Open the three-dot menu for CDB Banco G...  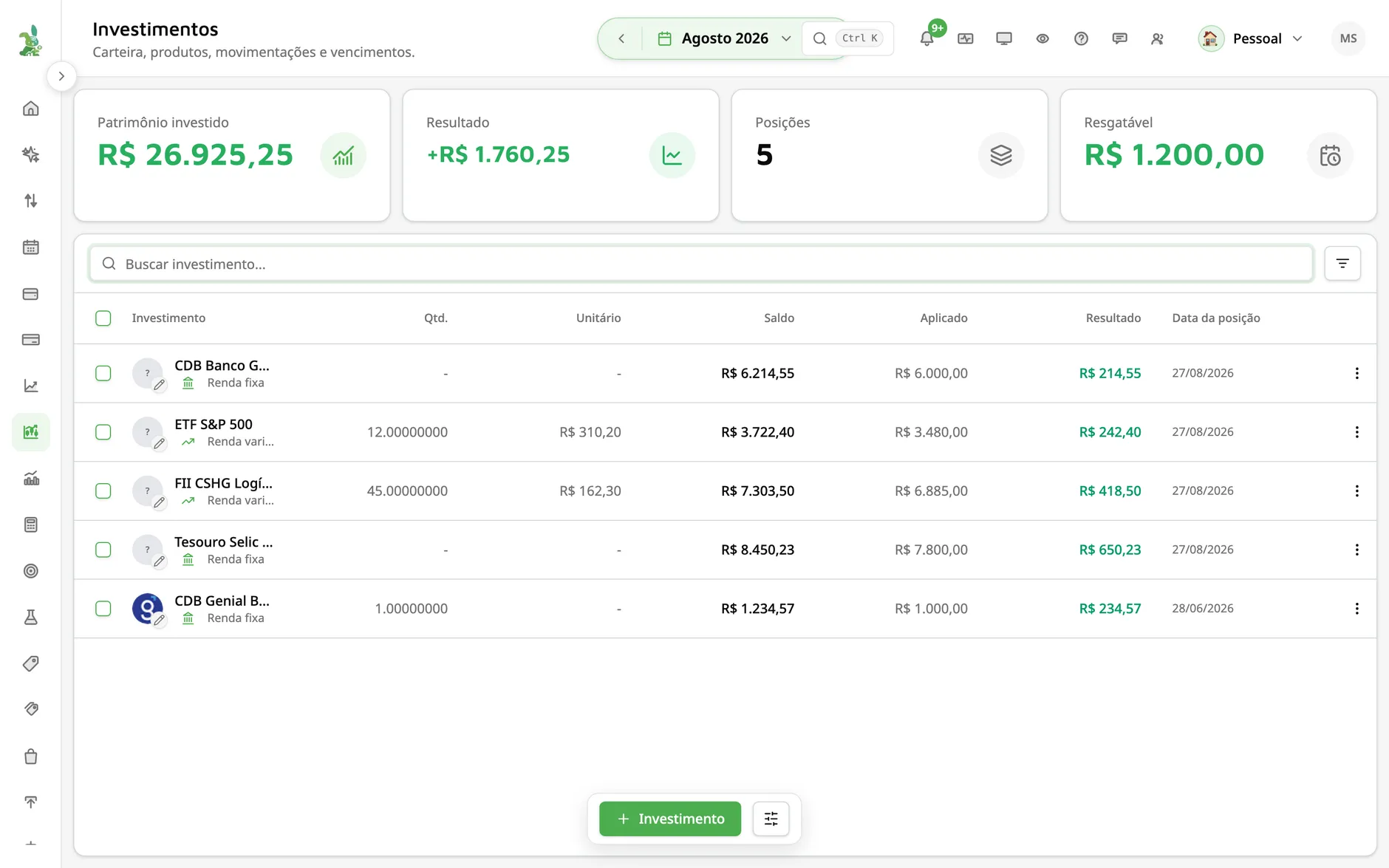[1356, 373]
